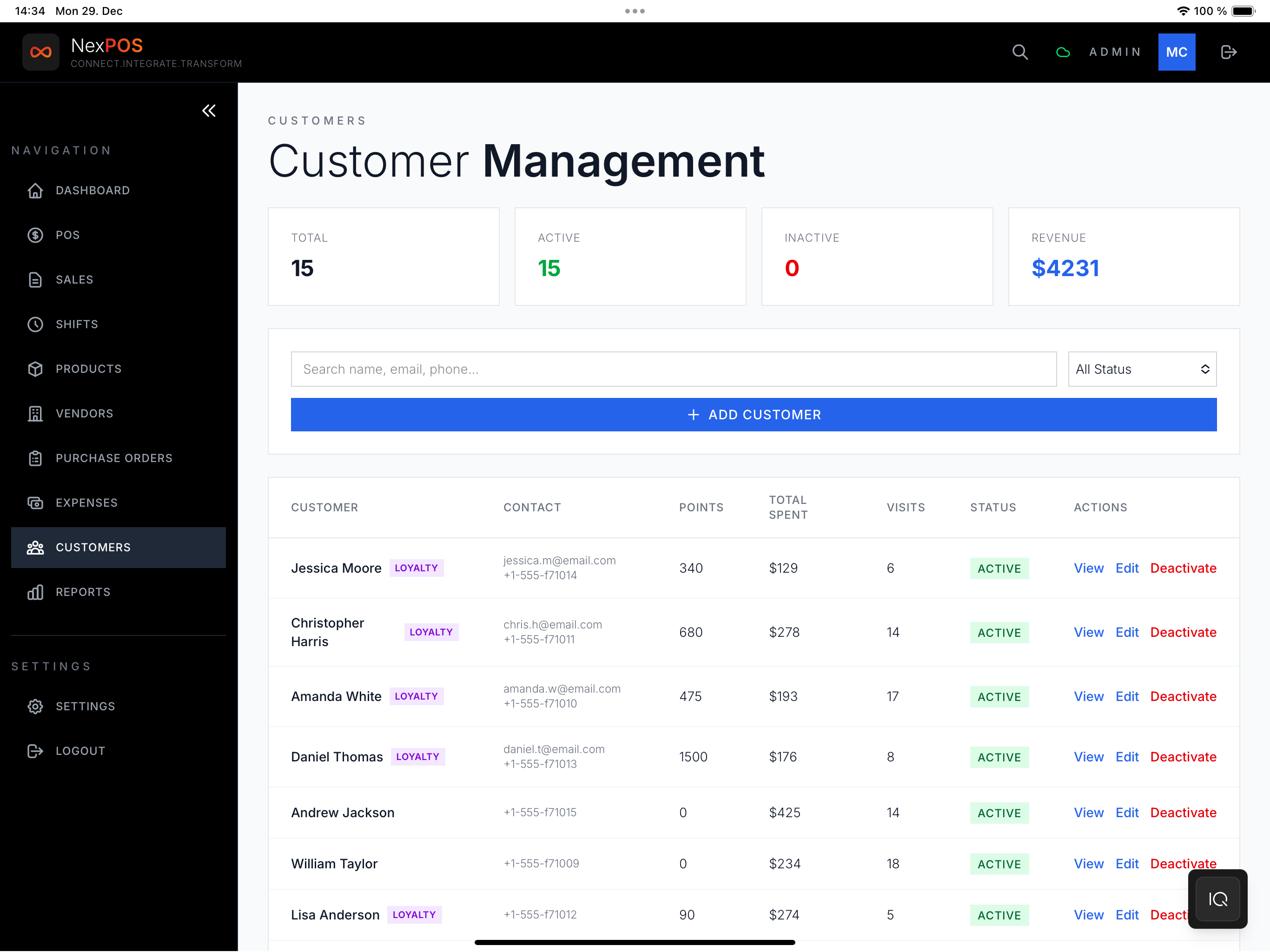This screenshot has width=1270, height=952.
Task: Open POS via the dollar coin icon
Action: [36, 235]
